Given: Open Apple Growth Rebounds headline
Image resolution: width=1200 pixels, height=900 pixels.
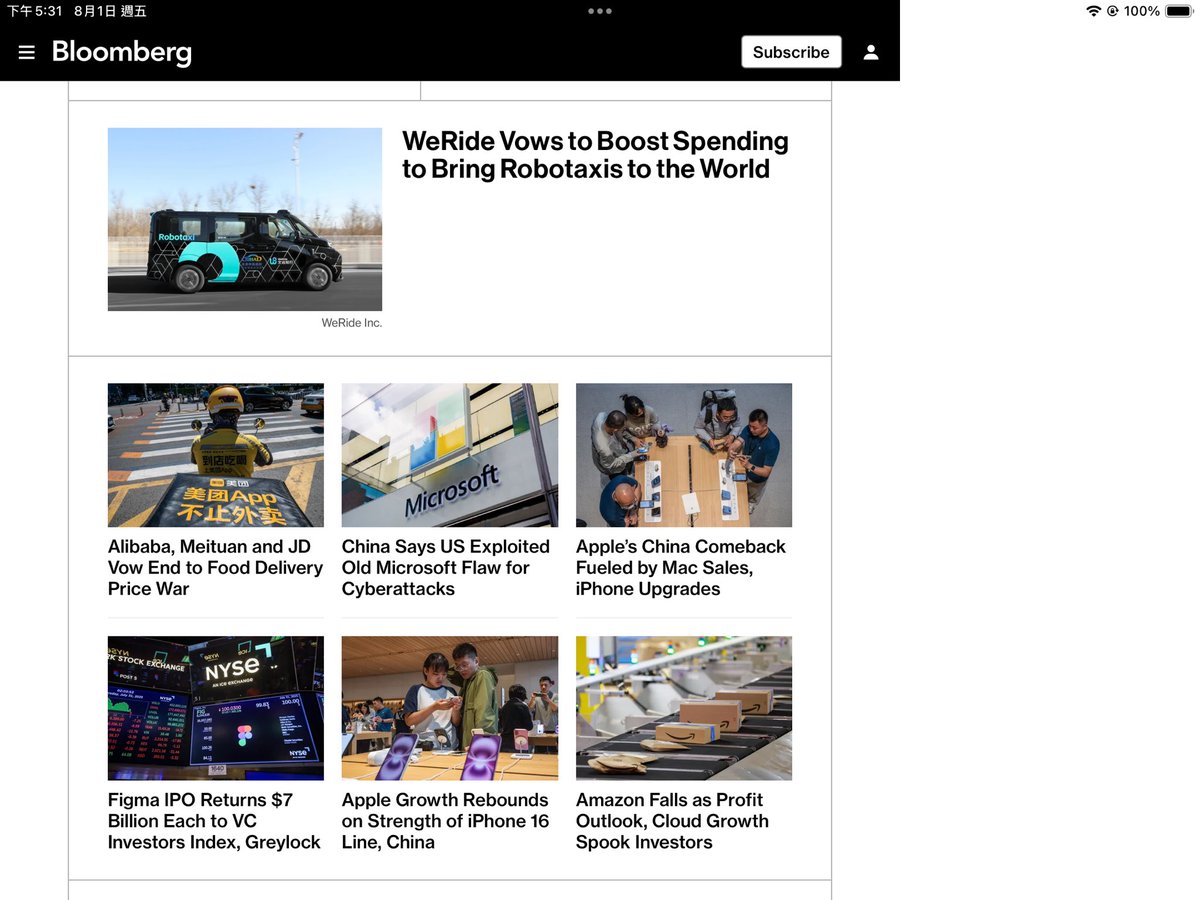Looking at the screenshot, I should (446, 821).
